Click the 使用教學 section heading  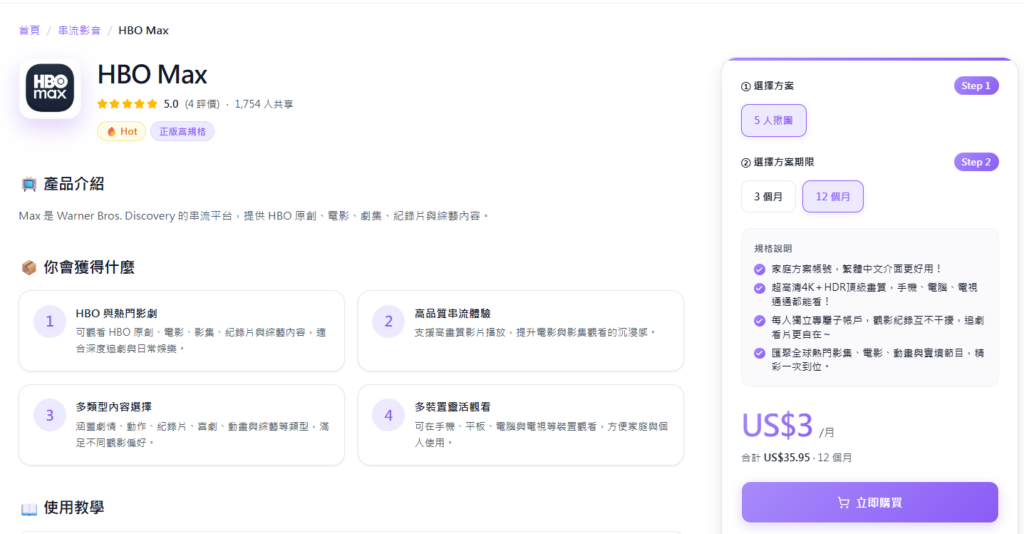74,507
